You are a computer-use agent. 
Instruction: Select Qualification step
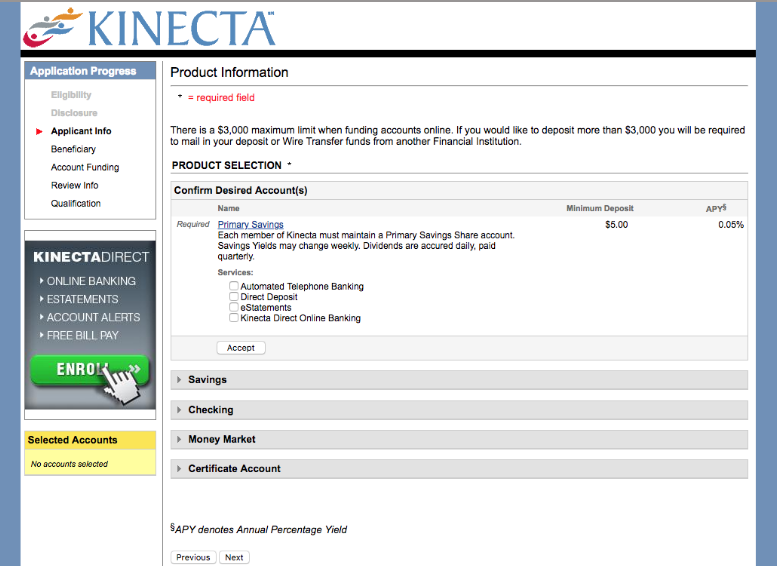coord(75,204)
